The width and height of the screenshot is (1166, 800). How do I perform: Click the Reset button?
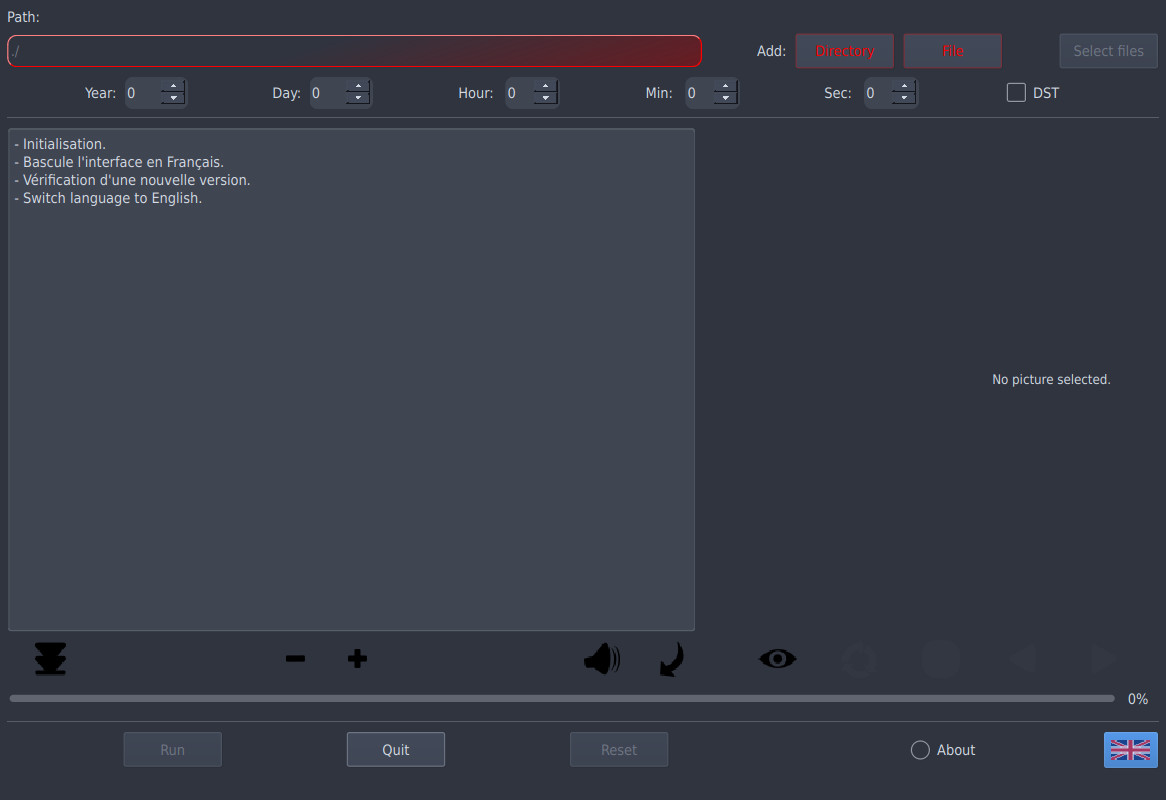(x=619, y=749)
